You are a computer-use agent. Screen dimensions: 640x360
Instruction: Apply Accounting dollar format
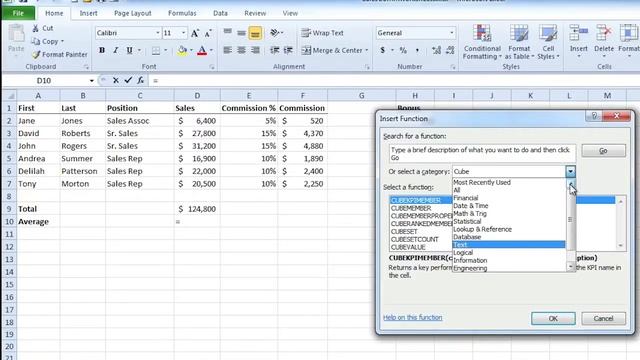click(382, 50)
